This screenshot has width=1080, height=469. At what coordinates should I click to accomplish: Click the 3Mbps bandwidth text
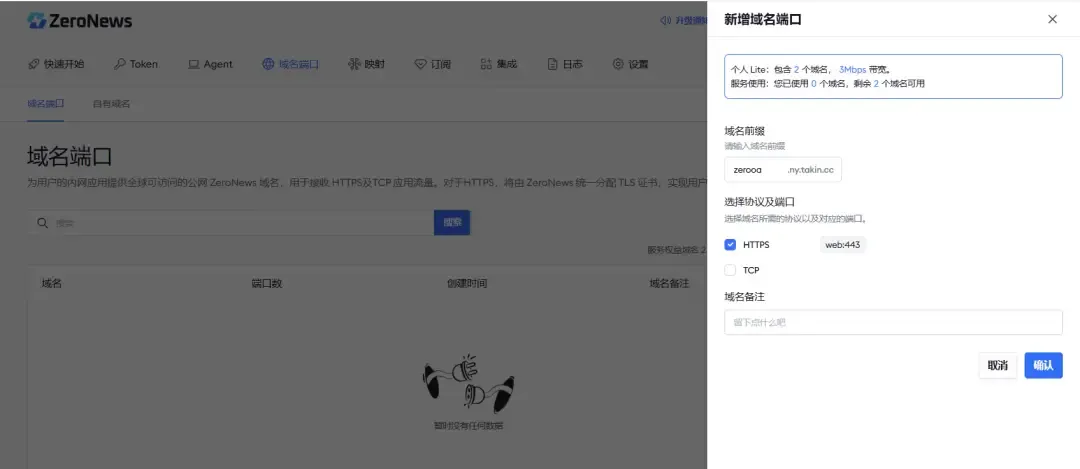pyautogui.click(x=853, y=70)
